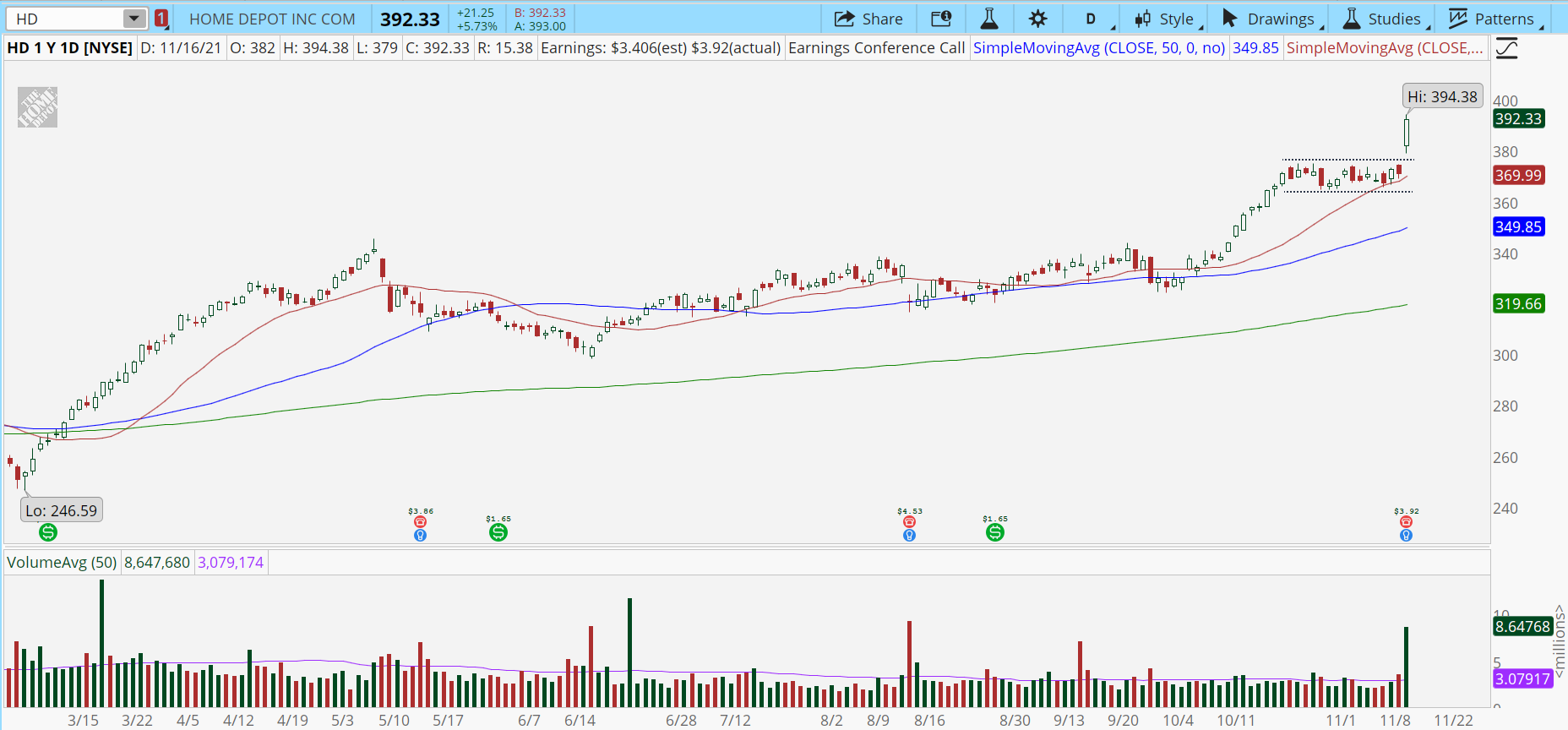
Task: Click the Share arrow icon
Action: (x=844, y=19)
